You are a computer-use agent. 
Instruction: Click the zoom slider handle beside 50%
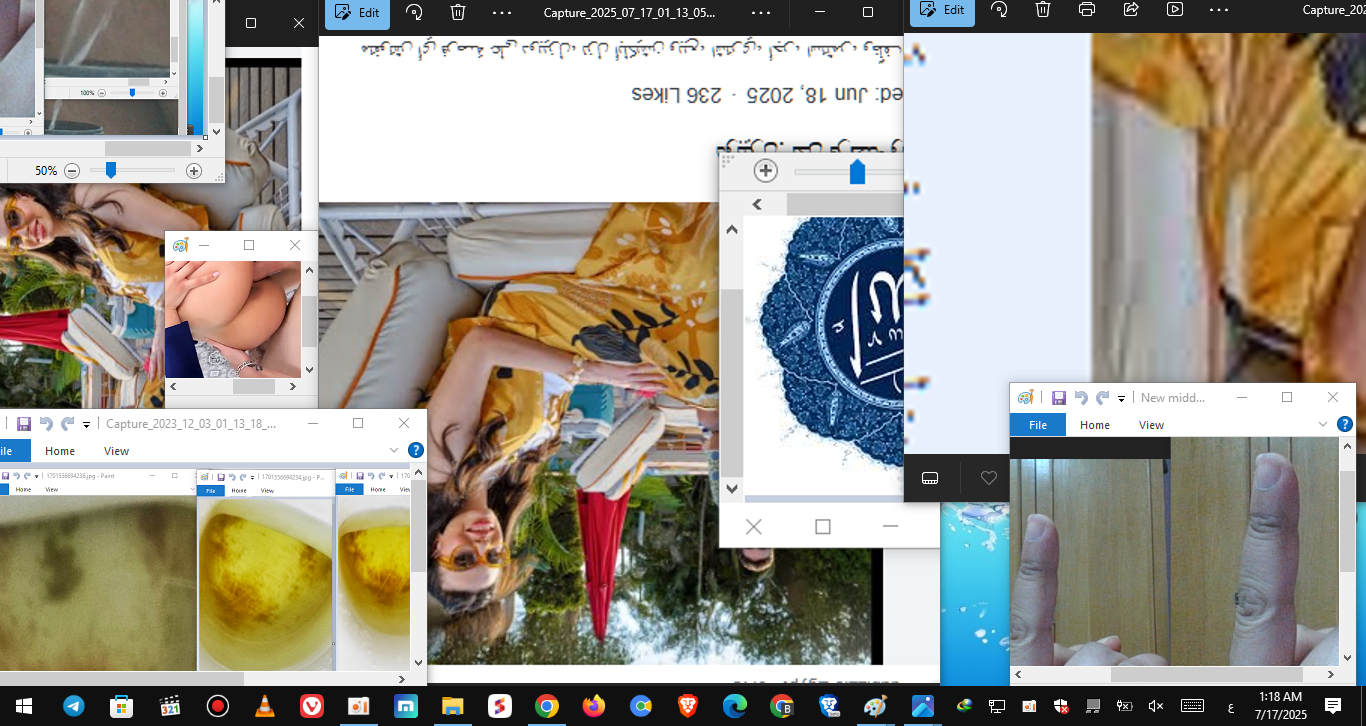pos(111,171)
